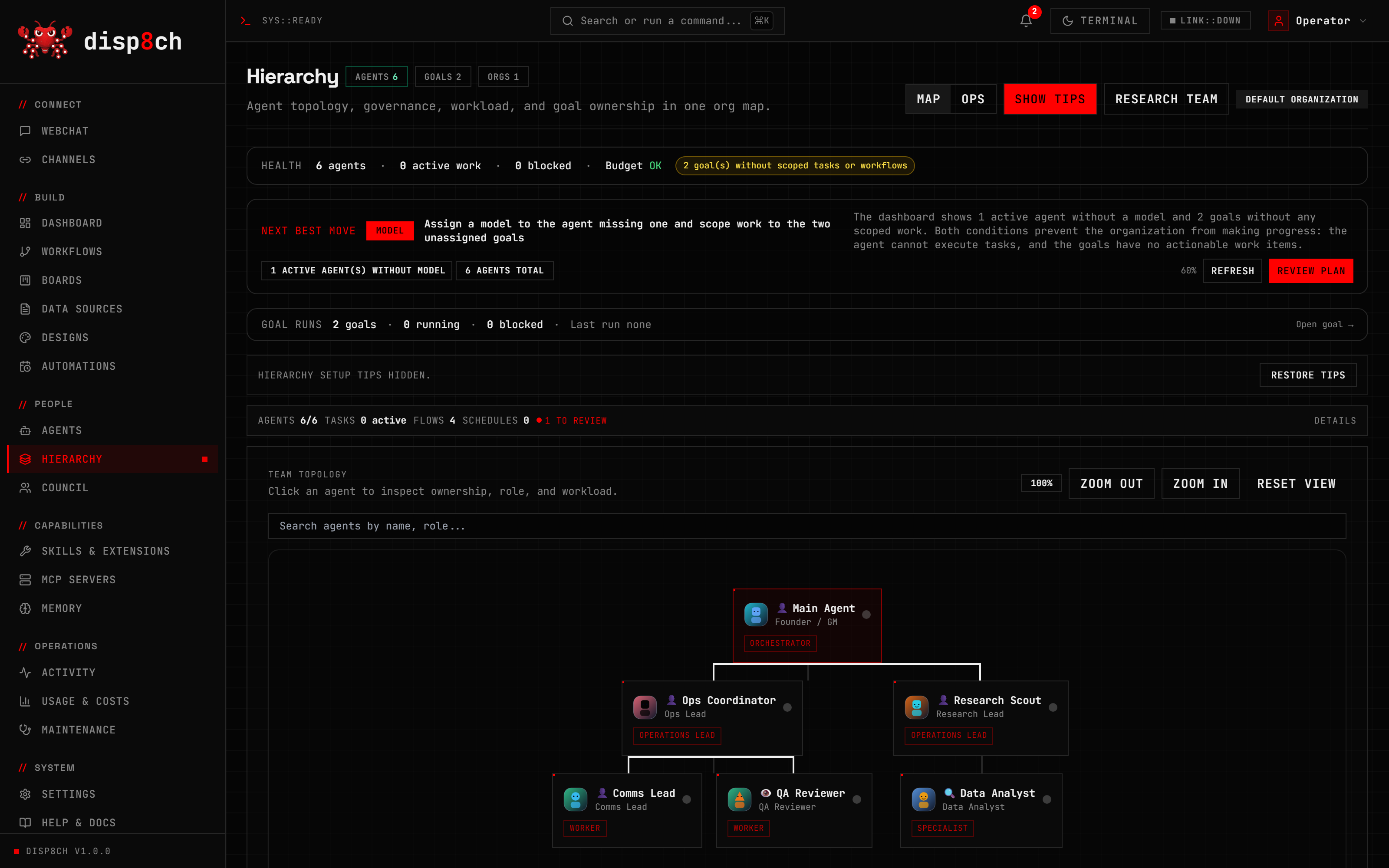This screenshot has width=1389, height=868.
Task: Click the Maintenance stethoscope icon
Action: [25, 730]
